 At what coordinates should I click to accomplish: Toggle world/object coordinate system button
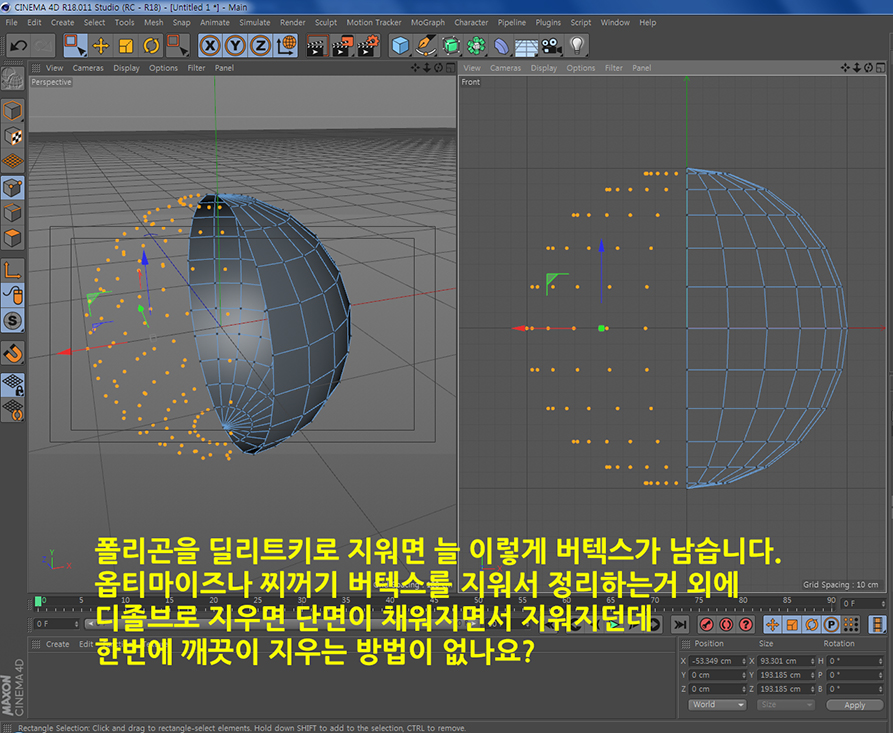click(286, 46)
